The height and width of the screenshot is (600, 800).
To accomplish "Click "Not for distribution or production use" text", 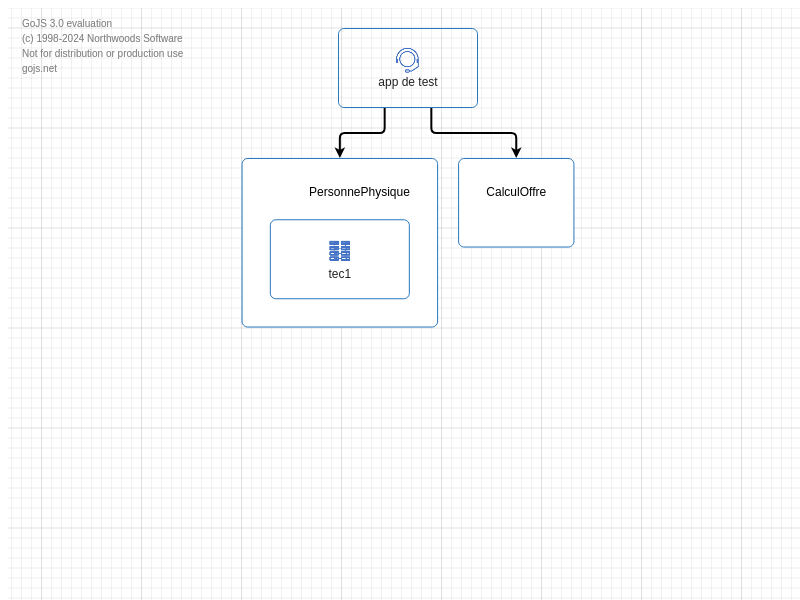I will 102,54.
